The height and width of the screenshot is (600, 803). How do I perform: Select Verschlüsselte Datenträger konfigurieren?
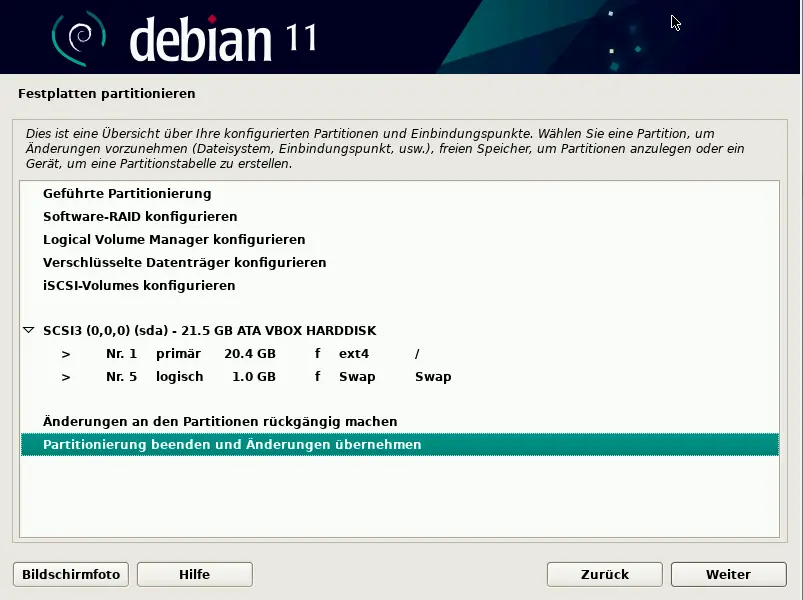click(x=184, y=262)
